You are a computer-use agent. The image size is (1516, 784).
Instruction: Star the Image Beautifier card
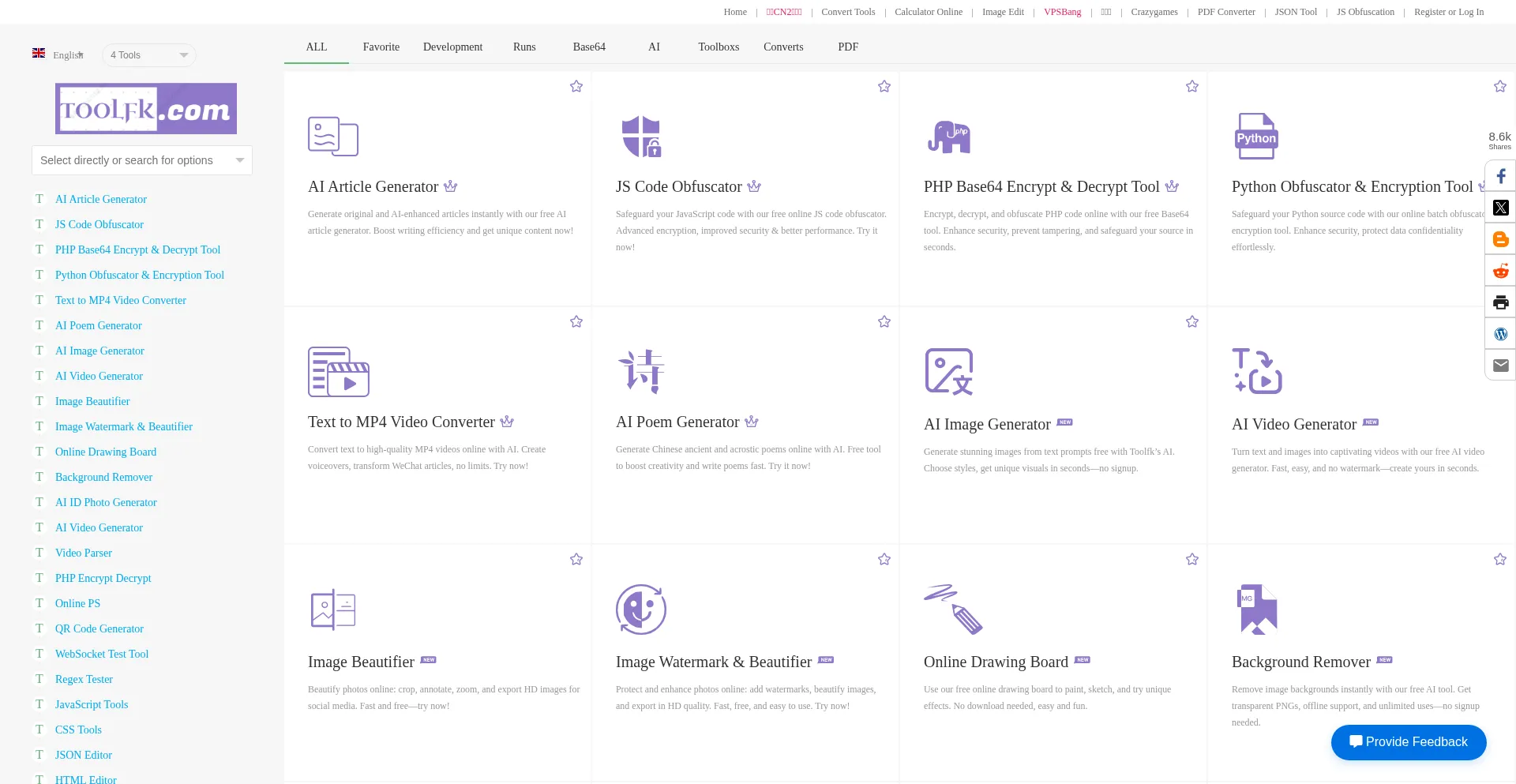pos(576,559)
